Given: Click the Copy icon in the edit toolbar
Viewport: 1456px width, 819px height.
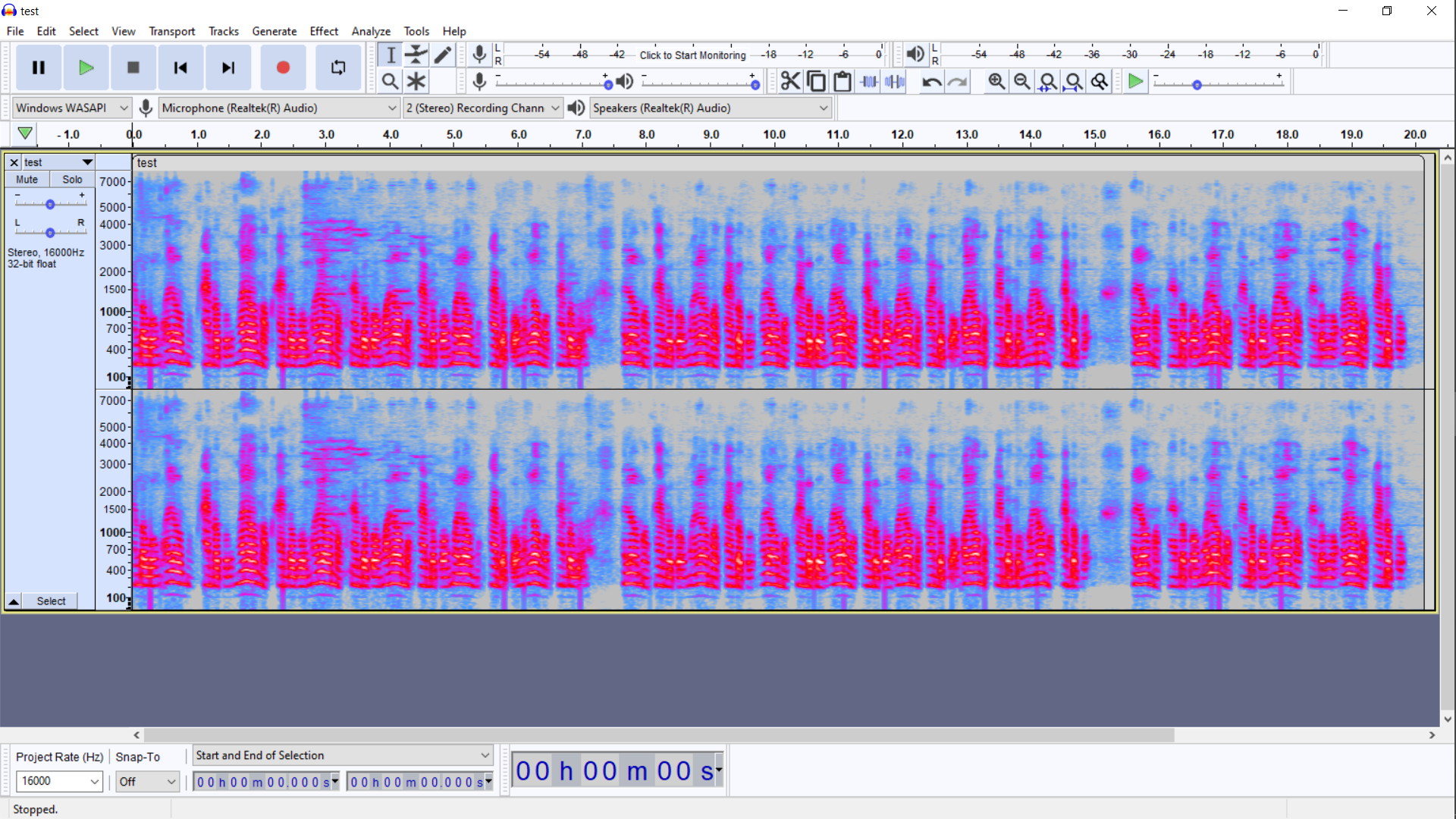Looking at the screenshot, I should pyautogui.click(x=817, y=81).
